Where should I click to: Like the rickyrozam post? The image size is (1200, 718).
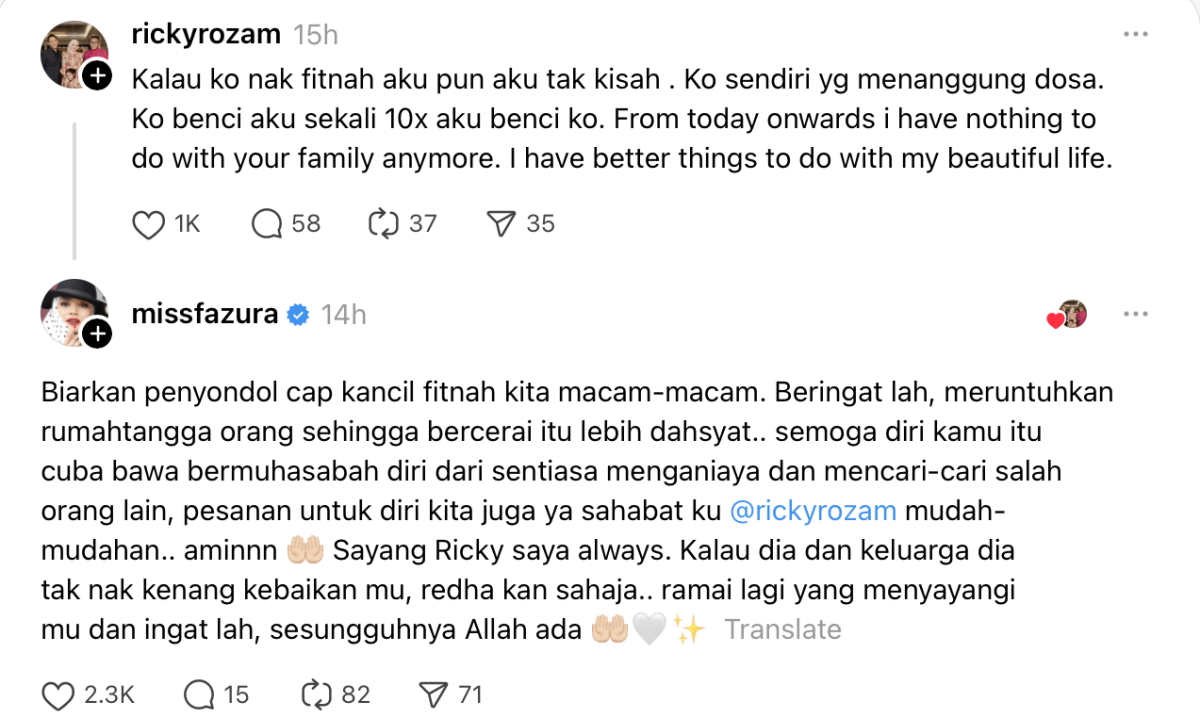coord(148,224)
